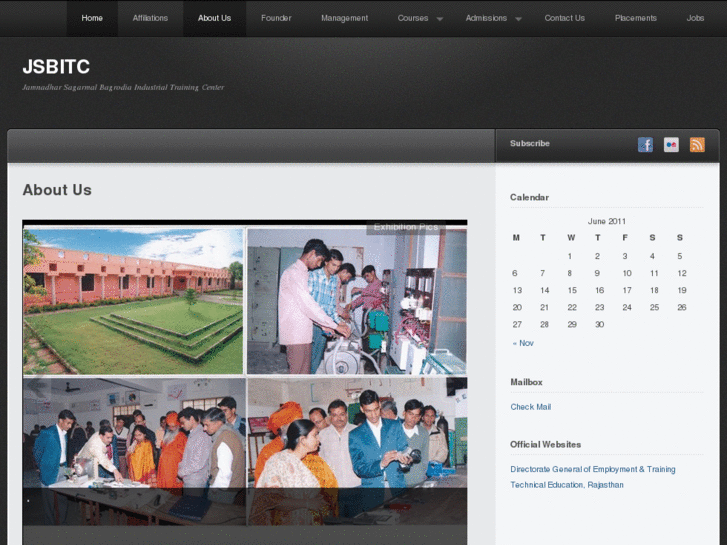This screenshot has width=727, height=545.
Task: Click calendar date 24
Action: point(627,308)
